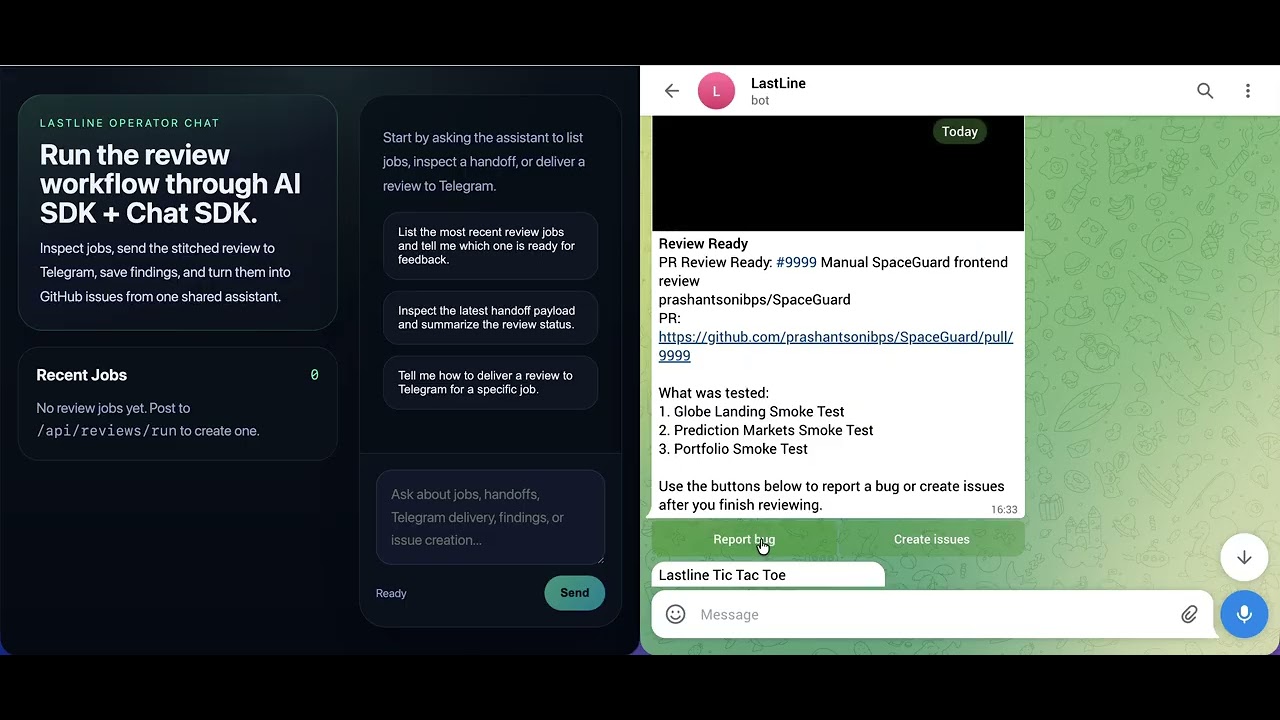Image resolution: width=1280 pixels, height=720 pixels.
Task: Click the Create issues button
Action: coord(932,539)
